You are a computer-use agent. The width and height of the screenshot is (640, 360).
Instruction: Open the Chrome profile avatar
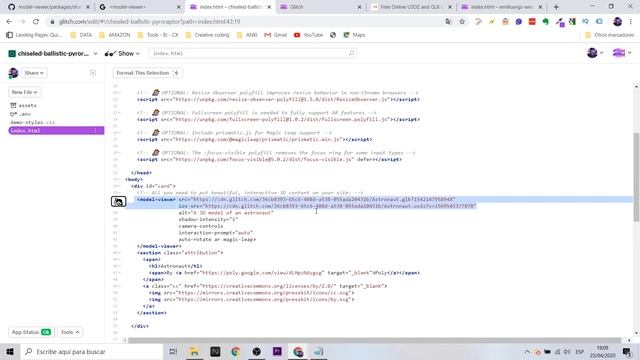point(618,22)
